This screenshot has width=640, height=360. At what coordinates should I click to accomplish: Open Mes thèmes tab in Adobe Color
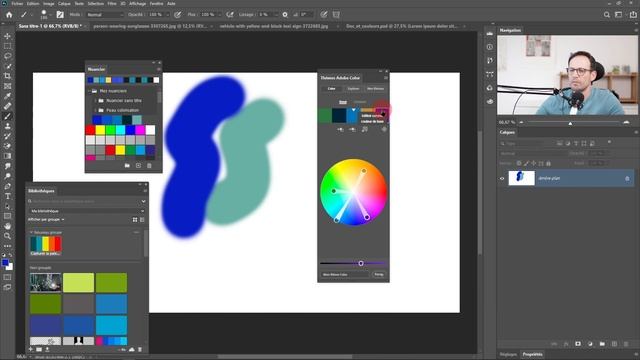point(376,89)
